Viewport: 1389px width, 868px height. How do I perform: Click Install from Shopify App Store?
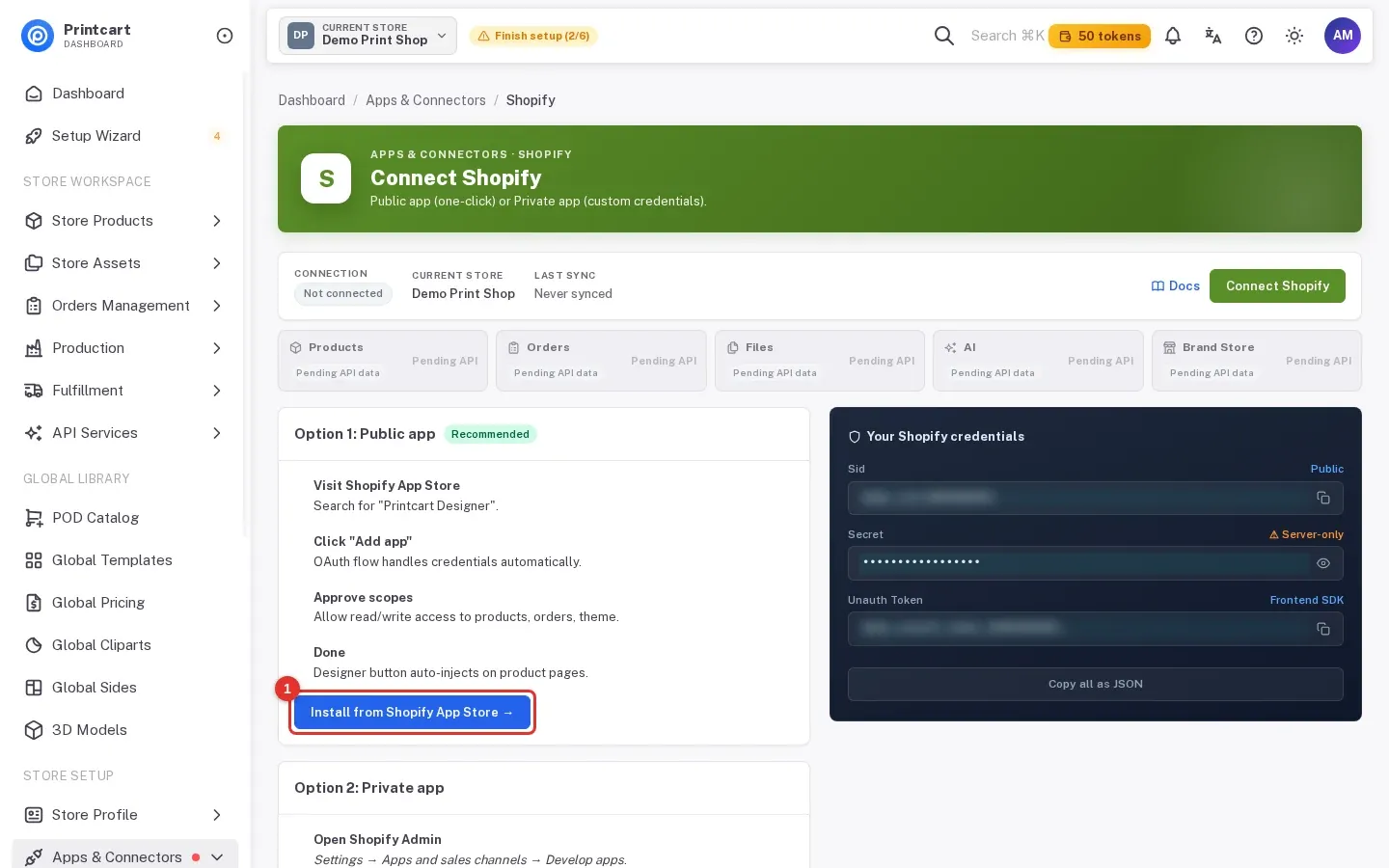pos(412,713)
